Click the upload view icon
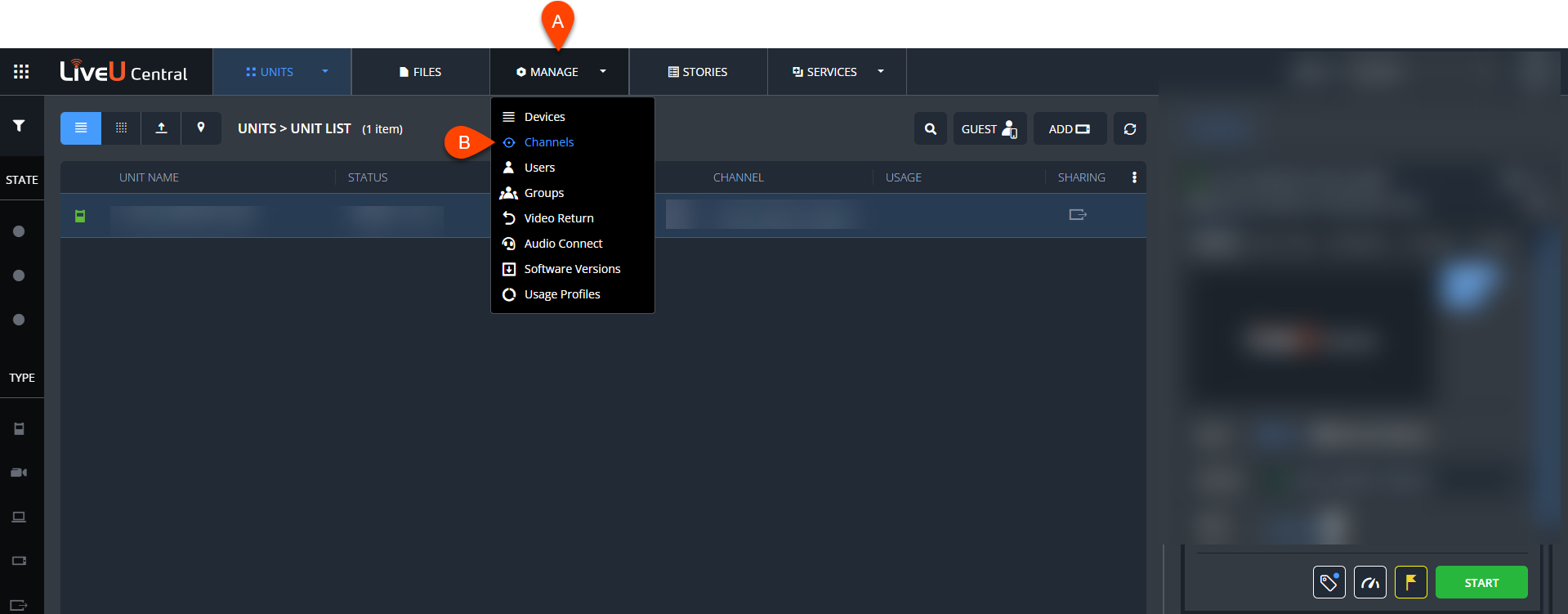Screen dimensions: 1568x614 161,128
